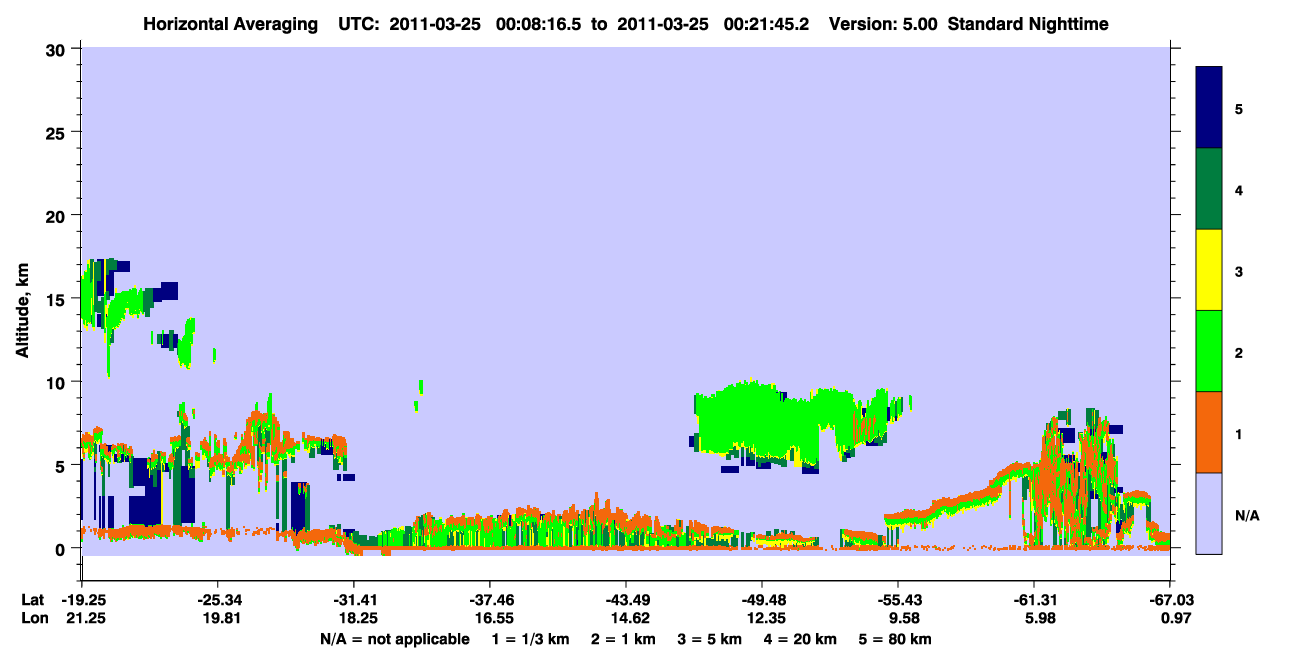Image resolution: width=1300 pixels, height=667 pixels.
Task: Click the 'Lon' row label
Action: coord(34,619)
